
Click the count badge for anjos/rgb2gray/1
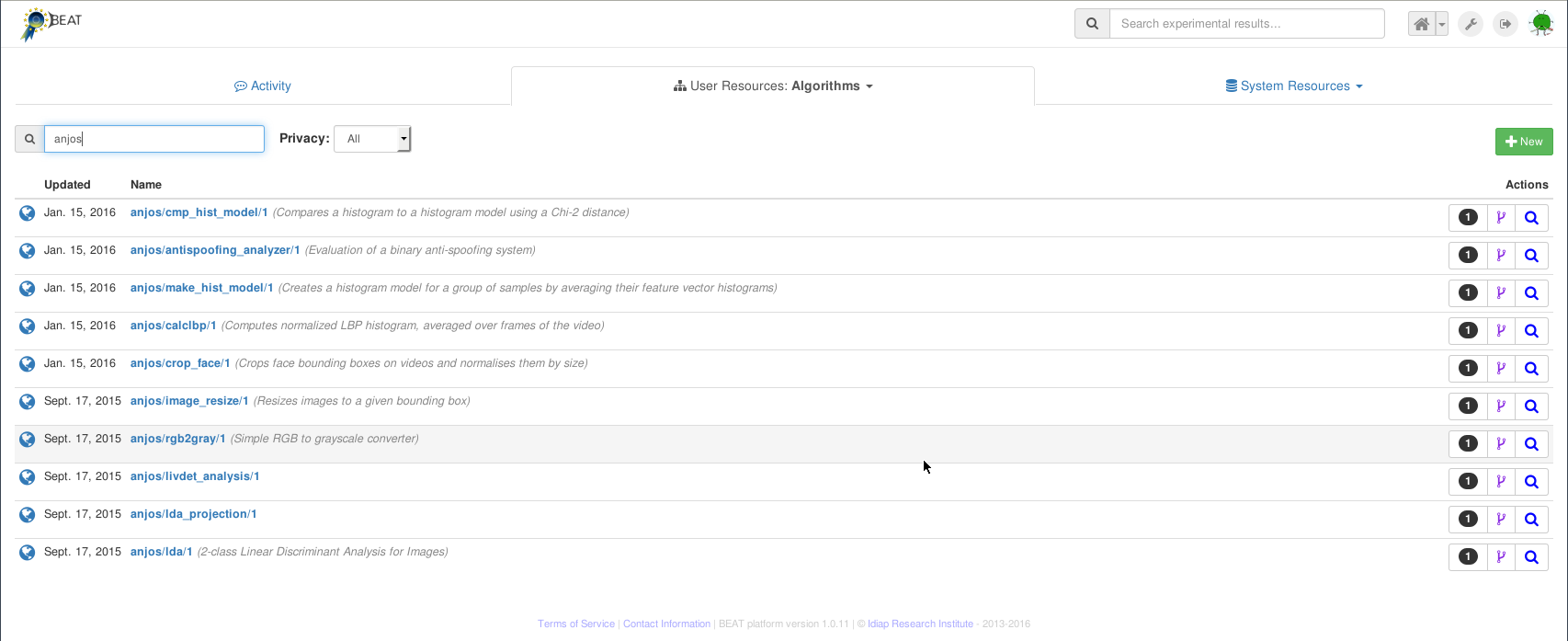coord(1468,444)
